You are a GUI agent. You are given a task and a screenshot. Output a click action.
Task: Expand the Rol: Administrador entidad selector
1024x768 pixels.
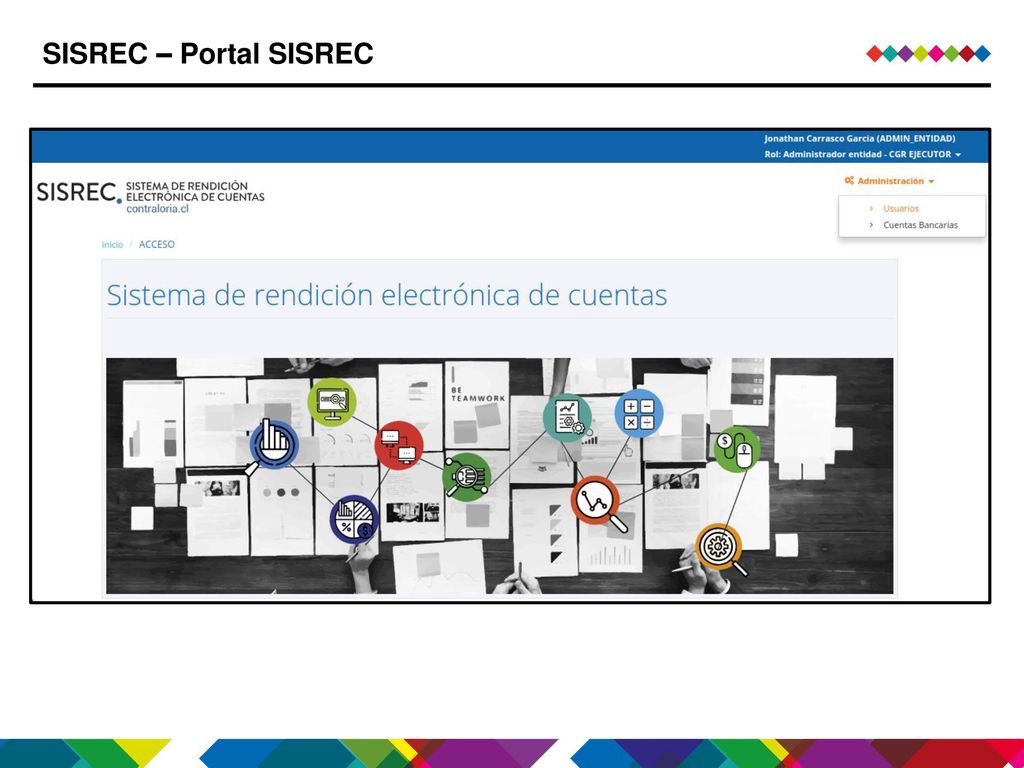(863, 154)
